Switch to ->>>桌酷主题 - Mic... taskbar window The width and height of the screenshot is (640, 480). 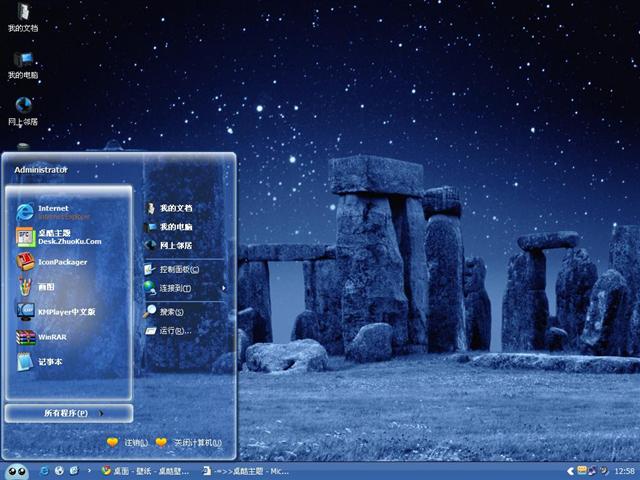(x=247, y=471)
